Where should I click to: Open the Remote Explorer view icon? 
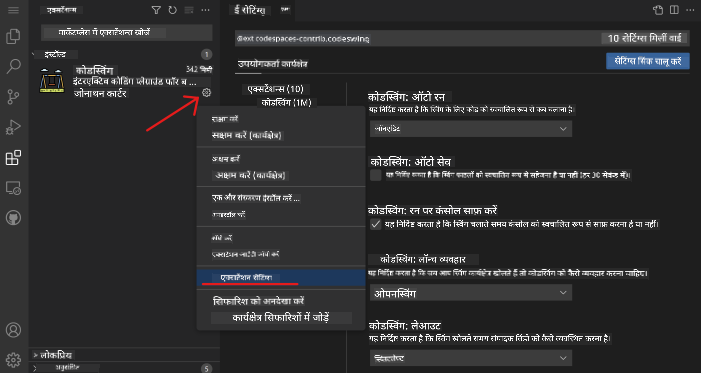13,188
